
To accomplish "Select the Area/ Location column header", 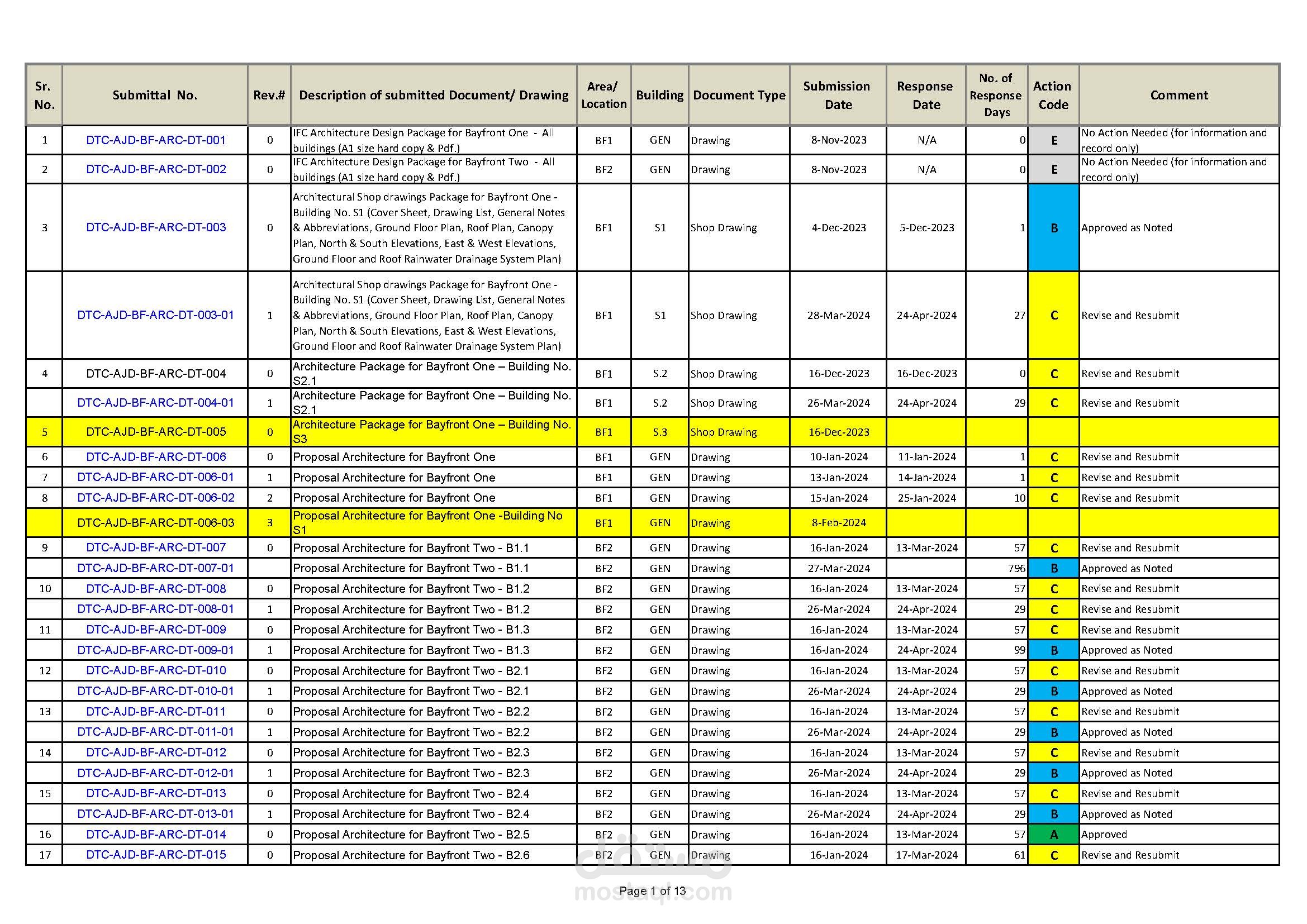I will coord(604,95).
